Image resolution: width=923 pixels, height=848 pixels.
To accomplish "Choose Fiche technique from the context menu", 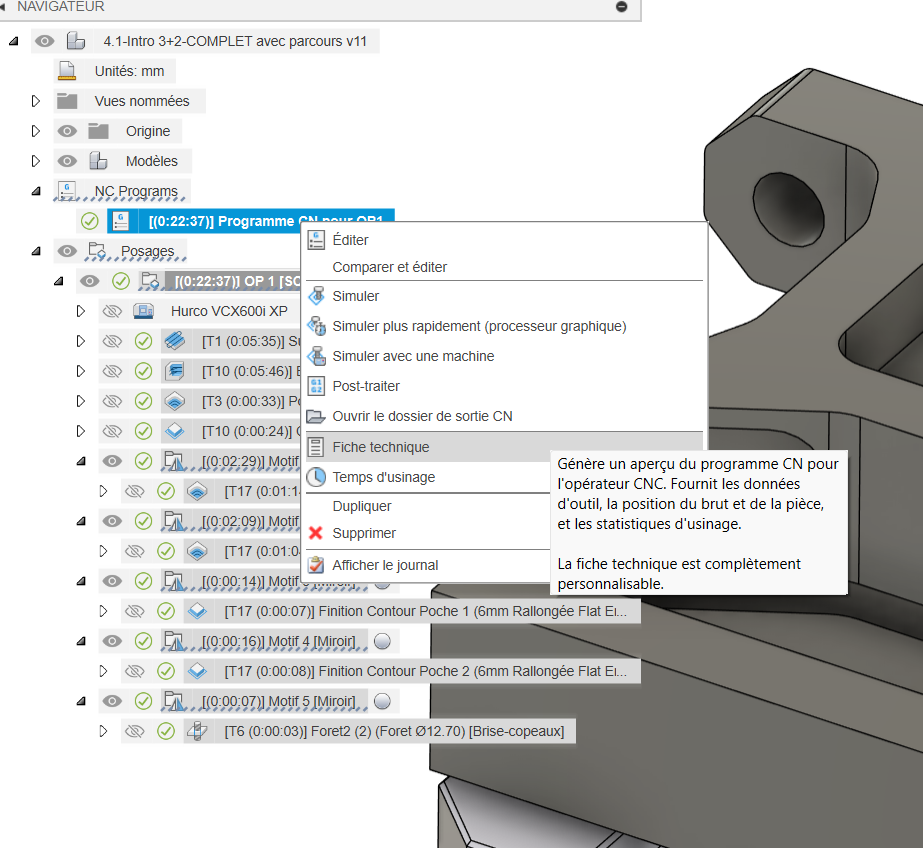I will coord(380,447).
